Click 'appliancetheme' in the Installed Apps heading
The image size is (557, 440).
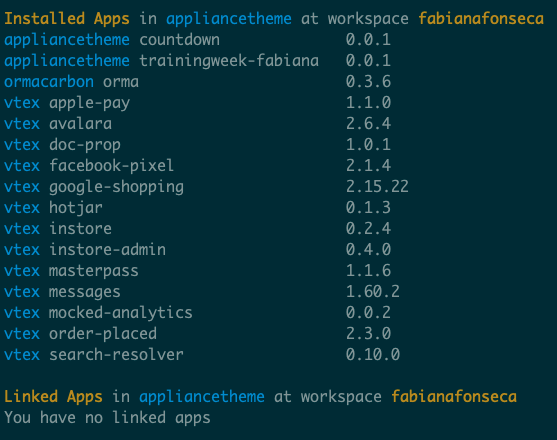229,18
